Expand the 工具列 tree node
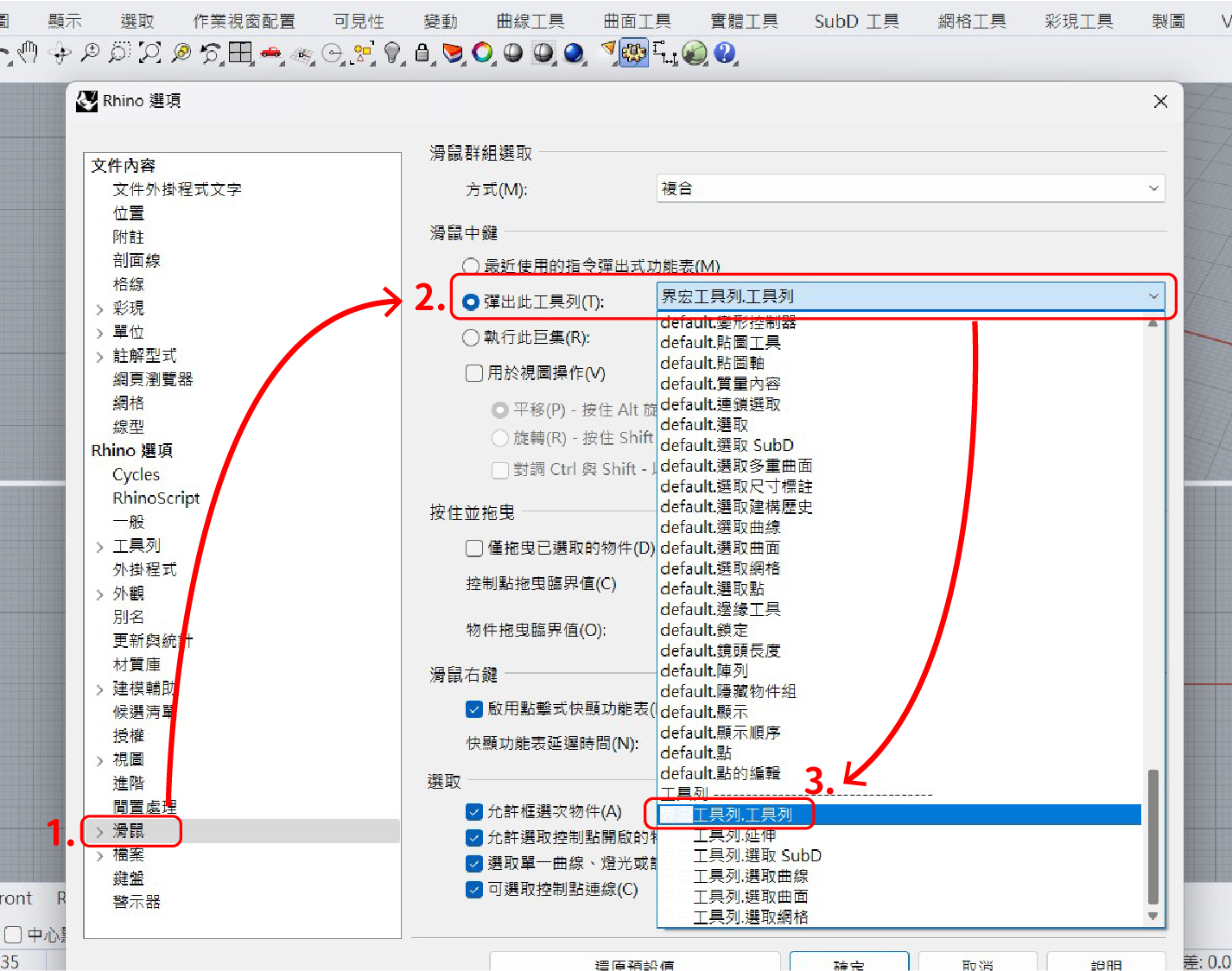 pyautogui.click(x=99, y=547)
